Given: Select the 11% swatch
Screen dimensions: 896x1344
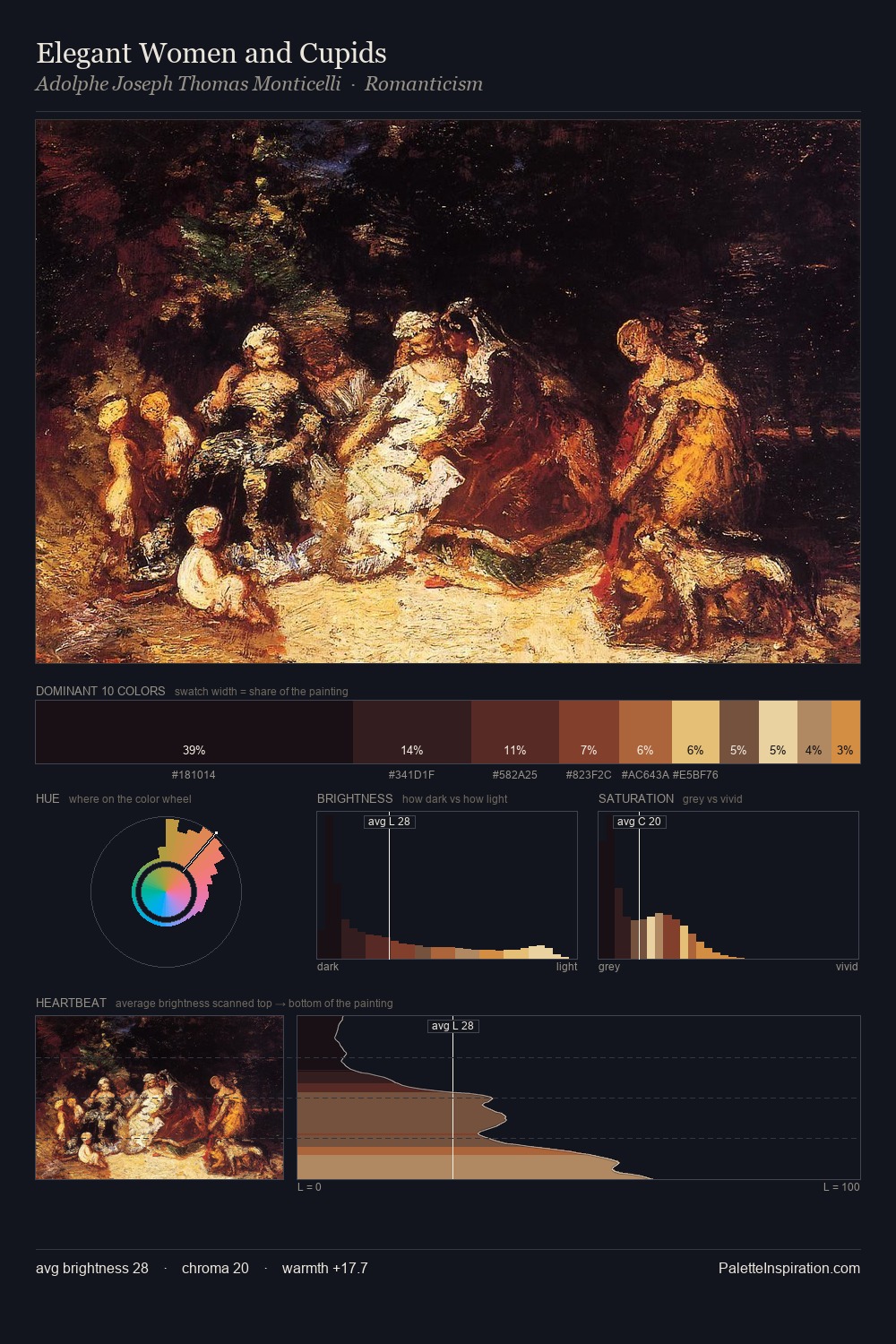Looking at the screenshot, I should coord(515,732).
